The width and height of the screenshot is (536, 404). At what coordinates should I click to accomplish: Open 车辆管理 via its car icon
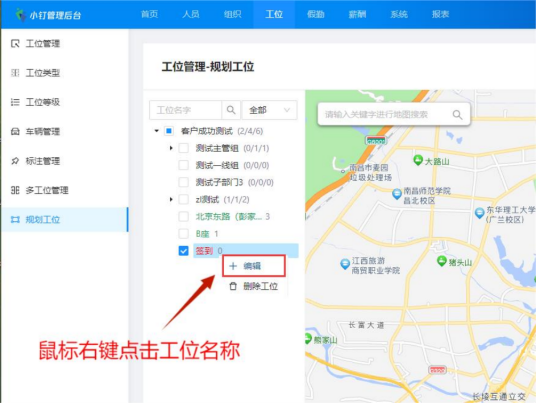tap(15, 132)
